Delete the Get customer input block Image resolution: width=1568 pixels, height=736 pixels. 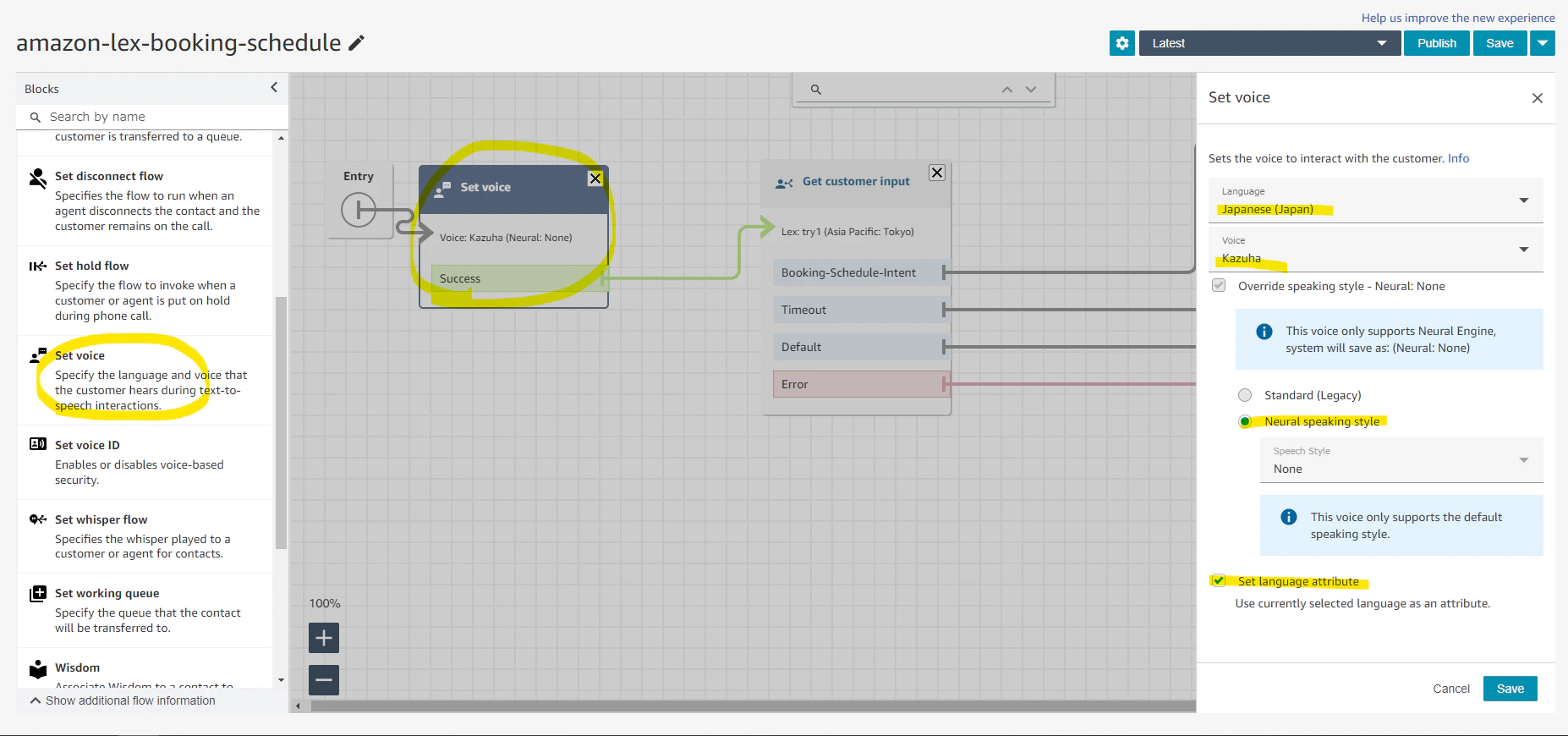[937, 173]
